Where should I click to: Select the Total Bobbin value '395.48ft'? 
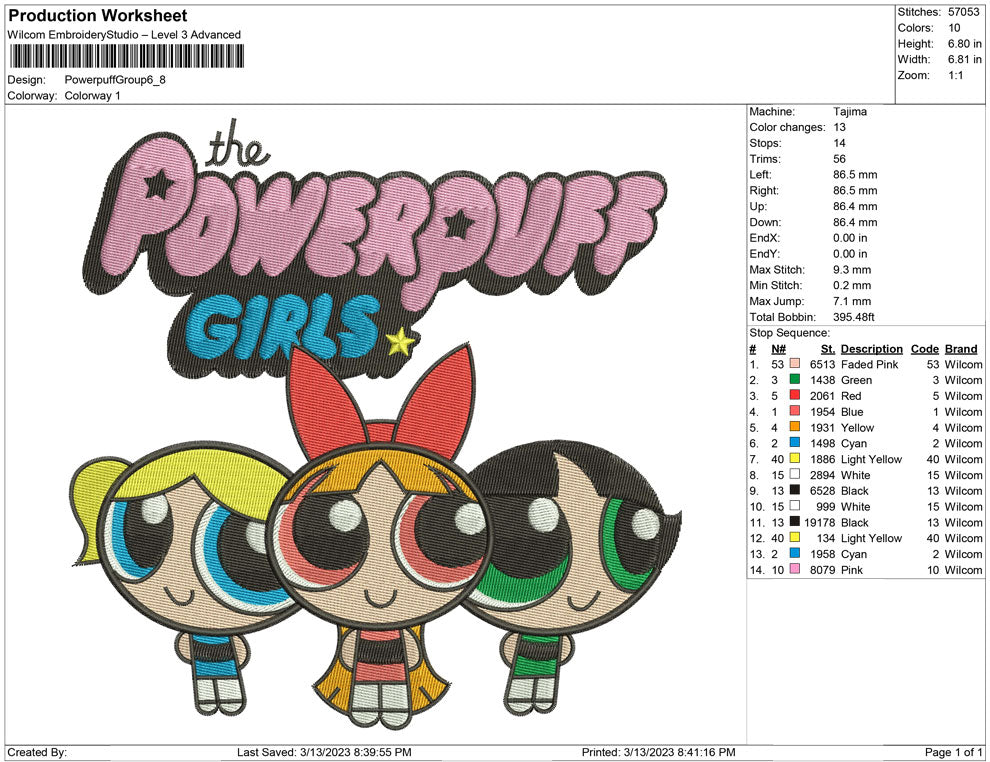point(854,317)
